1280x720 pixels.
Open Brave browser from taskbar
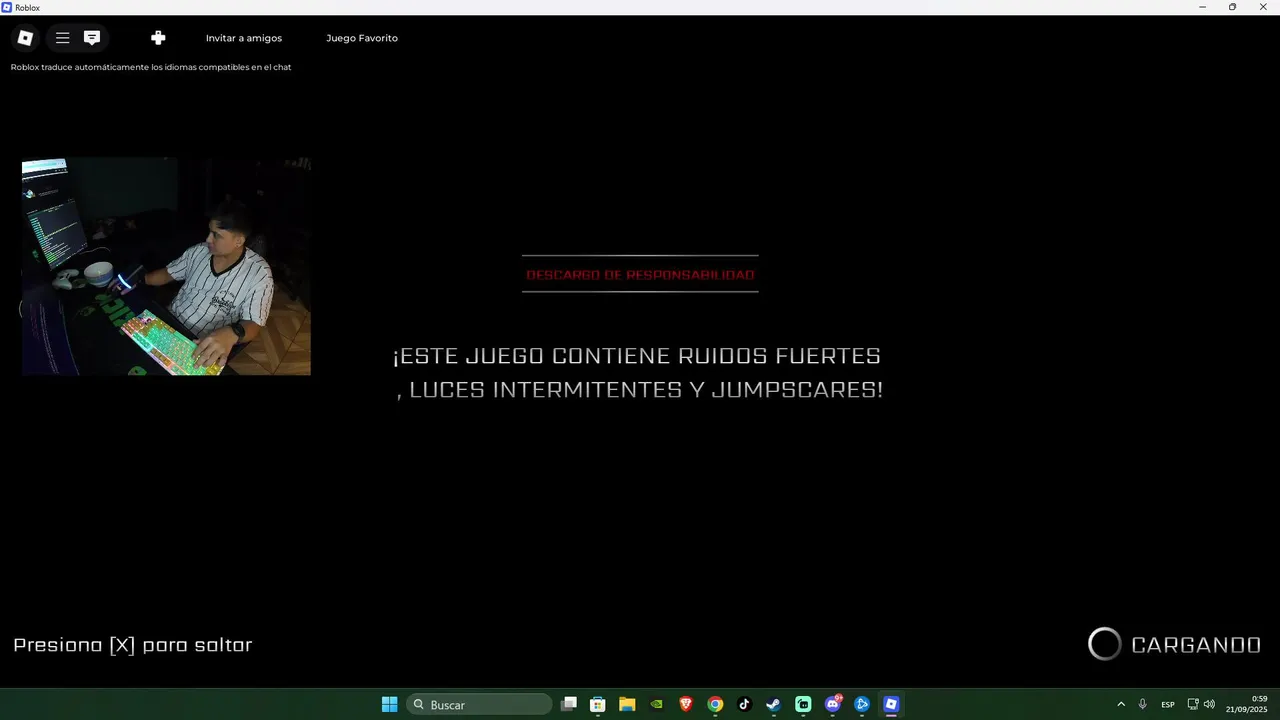click(x=686, y=704)
